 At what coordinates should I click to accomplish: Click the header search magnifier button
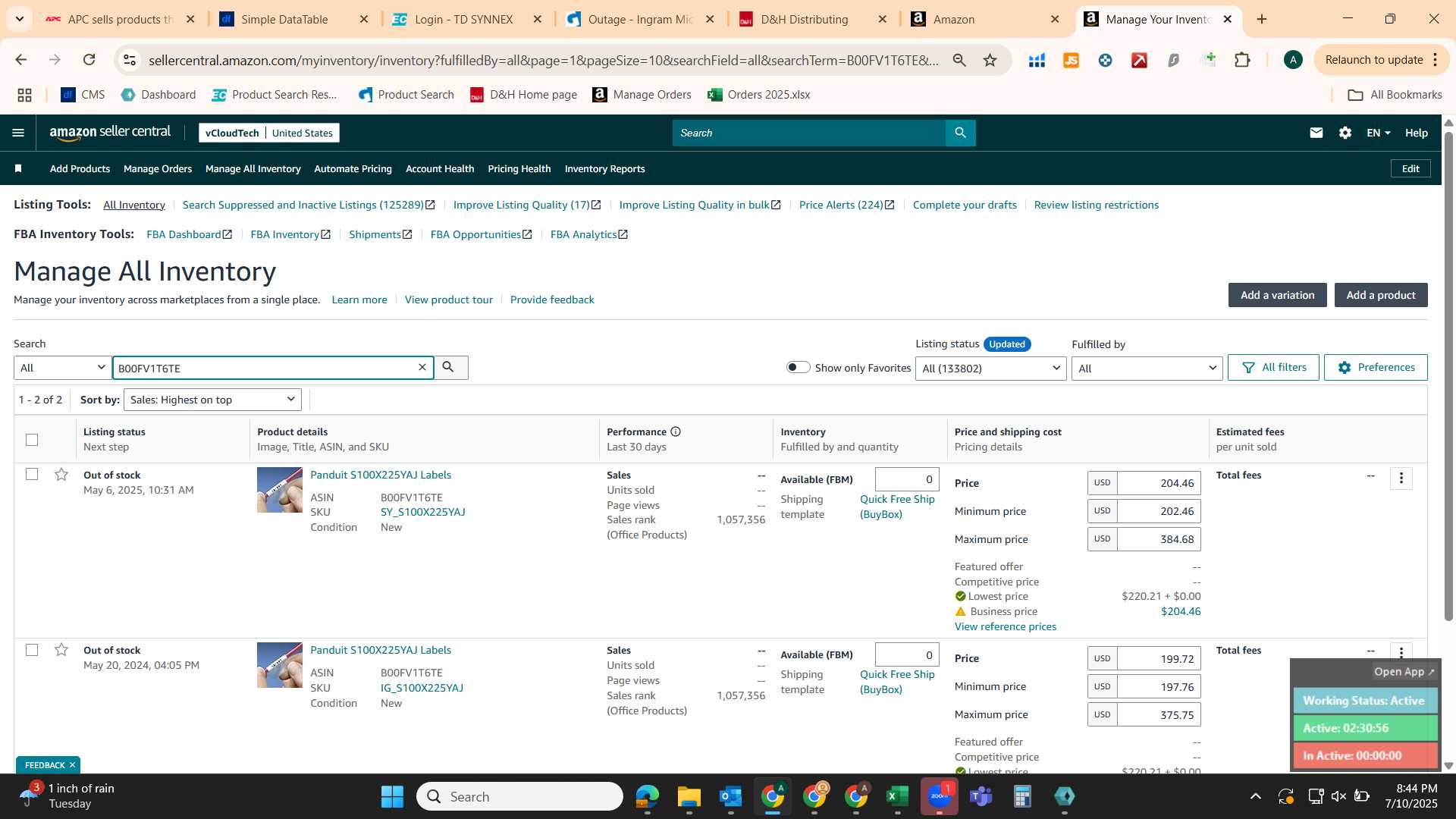tap(960, 133)
